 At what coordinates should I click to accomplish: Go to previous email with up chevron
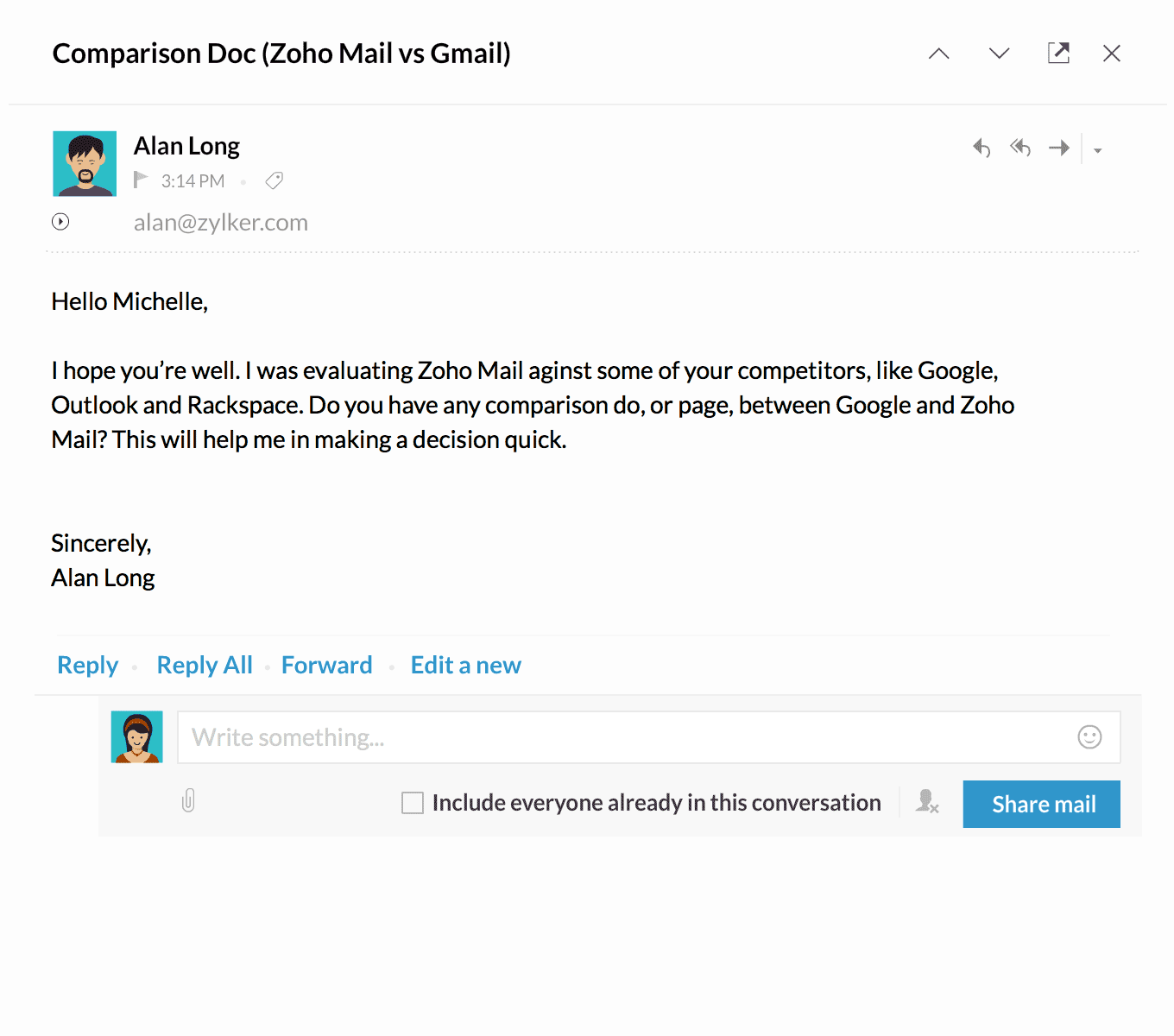(939, 54)
